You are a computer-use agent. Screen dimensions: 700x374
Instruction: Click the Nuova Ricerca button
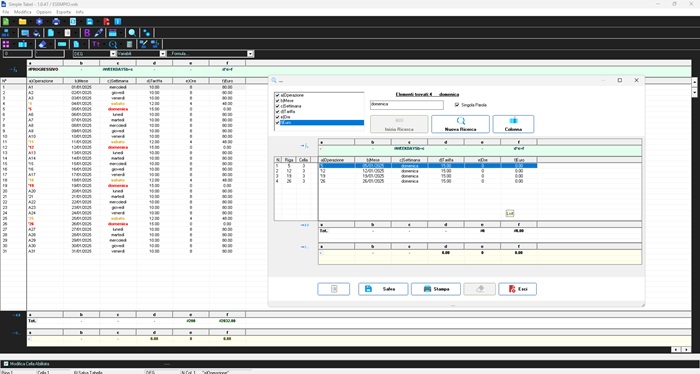point(460,124)
